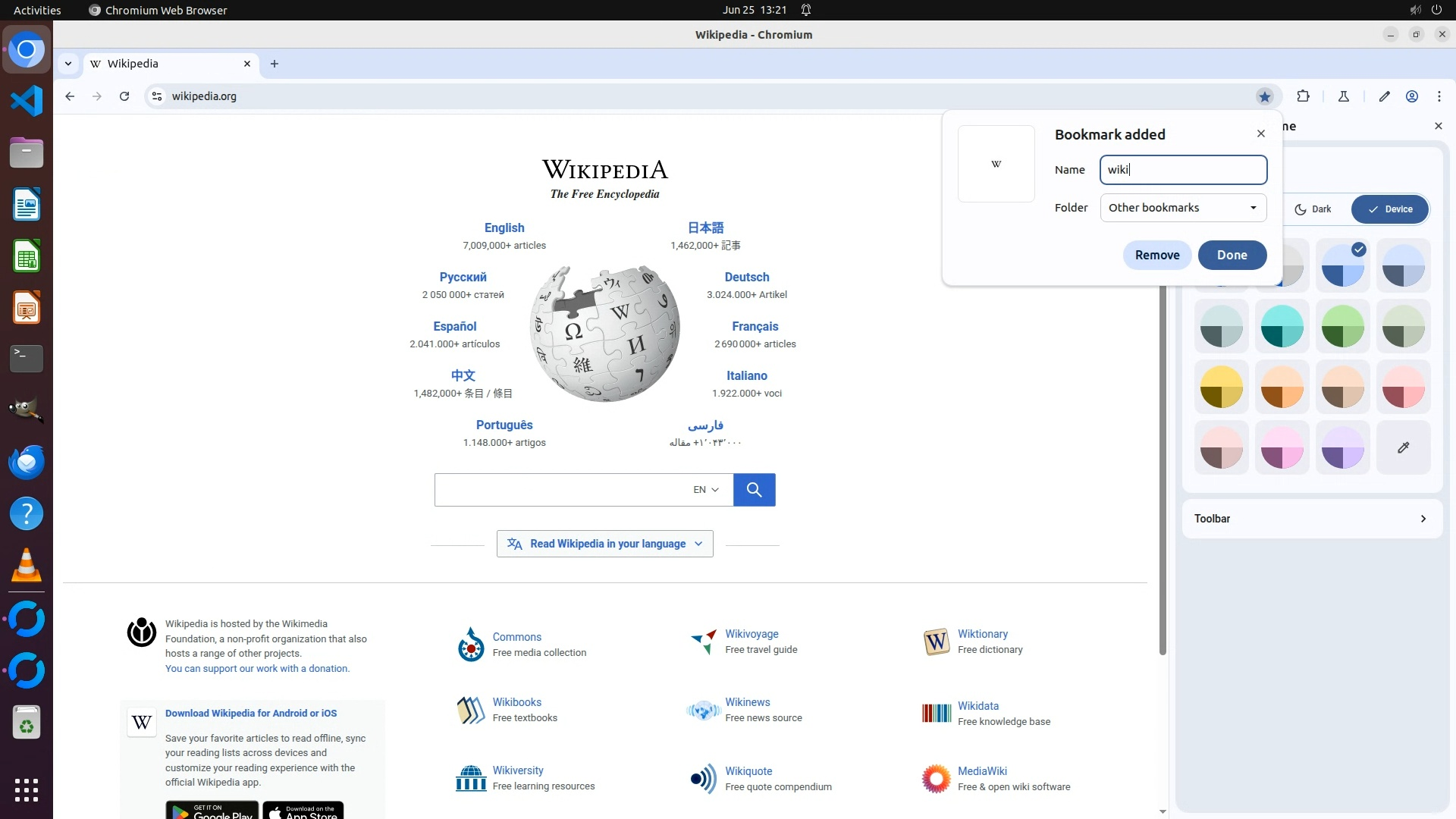The height and width of the screenshot is (819, 1456).
Task: Open the Folder dropdown showing Other bookmarks
Action: pyautogui.click(x=1183, y=208)
